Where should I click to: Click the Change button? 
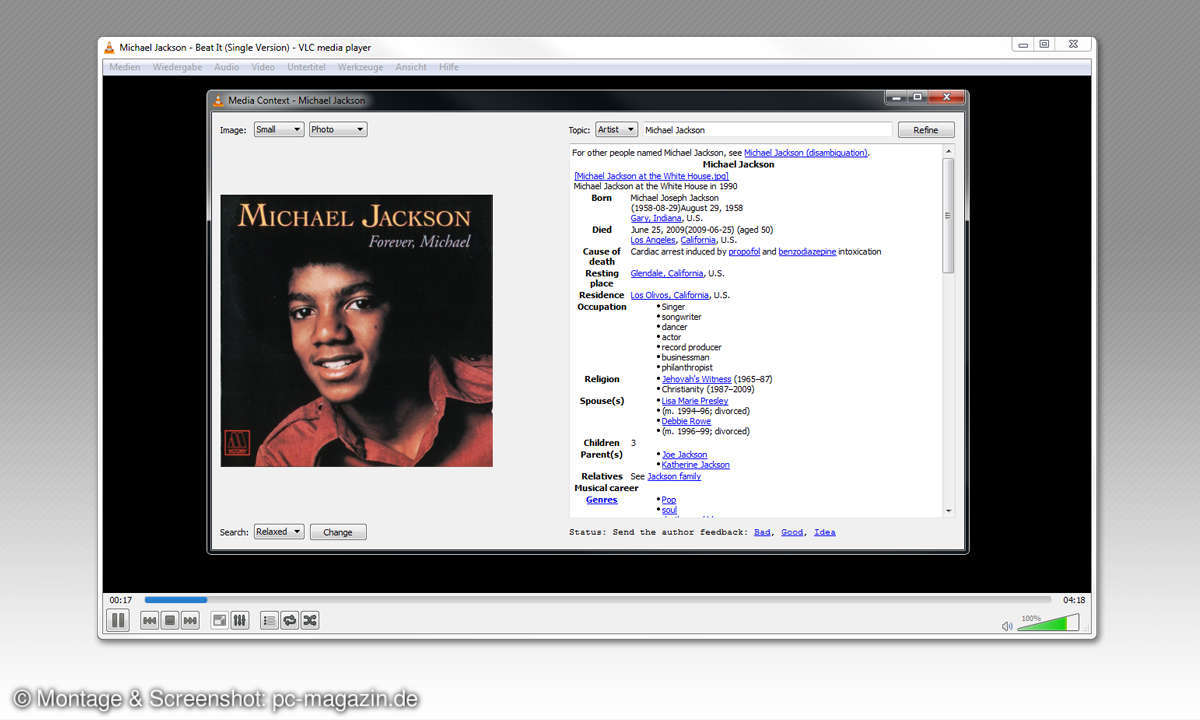(x=338, y=532)
